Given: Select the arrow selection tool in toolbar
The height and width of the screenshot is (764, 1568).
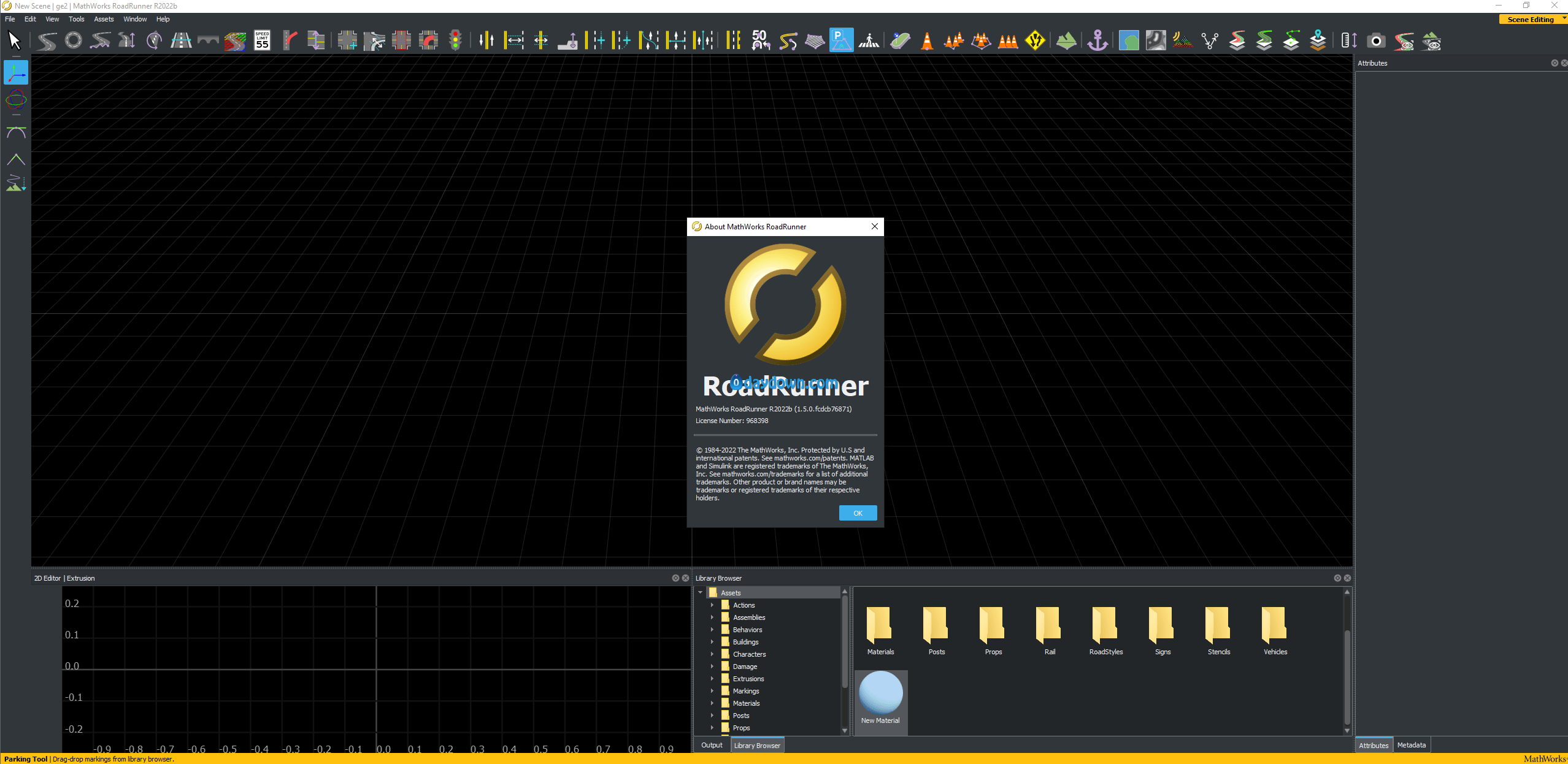Looking at the screenshot, I should coord(15,41).
